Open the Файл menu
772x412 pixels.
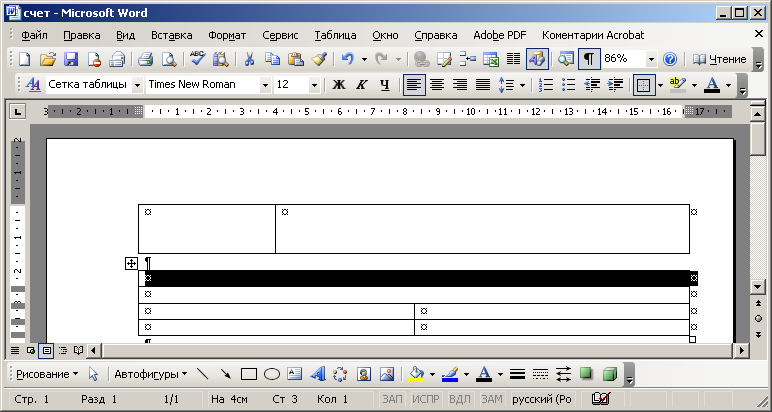34,35
